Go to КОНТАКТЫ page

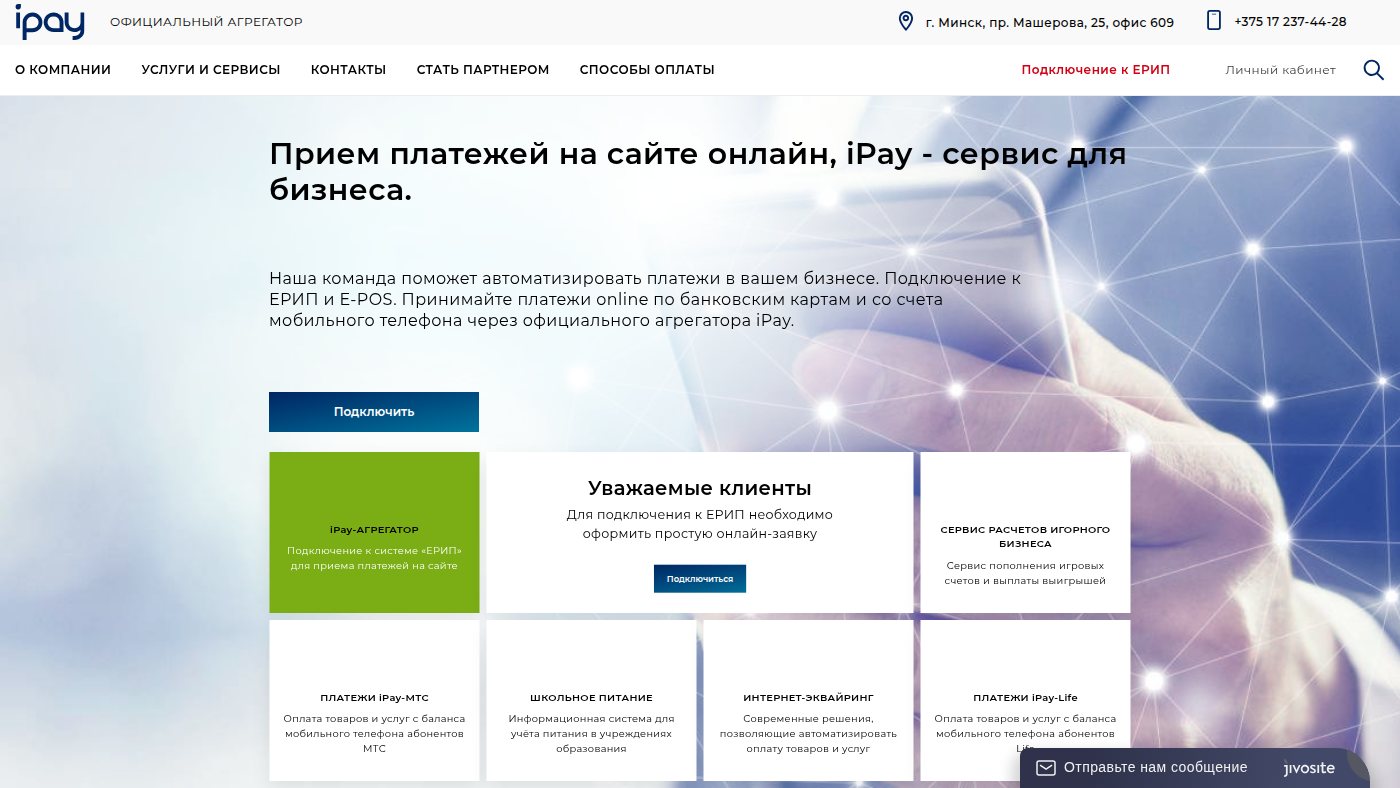[x=348, y=70]
